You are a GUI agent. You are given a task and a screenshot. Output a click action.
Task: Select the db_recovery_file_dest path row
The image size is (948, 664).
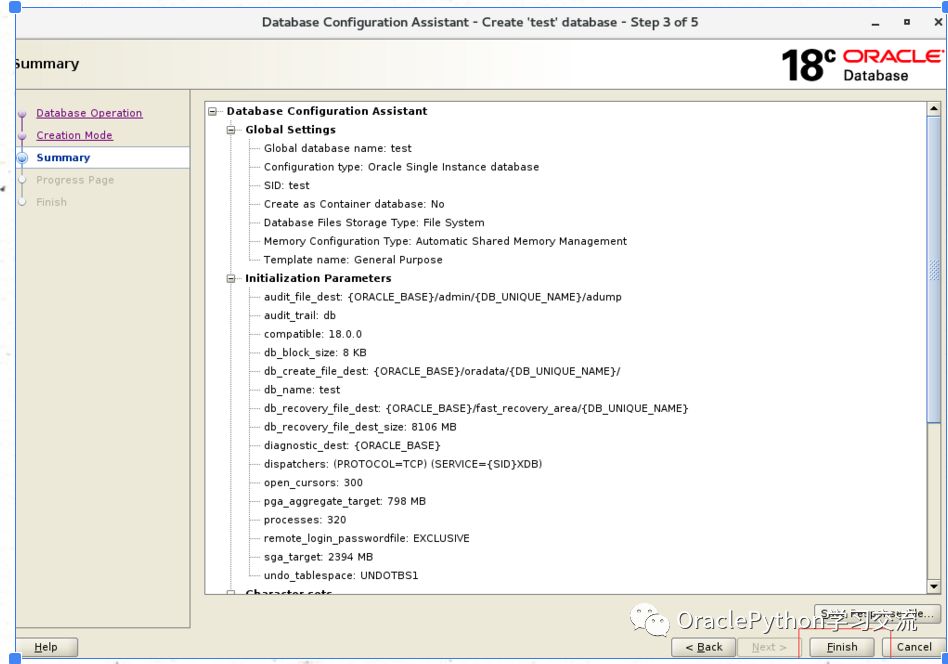coord(476,409)
